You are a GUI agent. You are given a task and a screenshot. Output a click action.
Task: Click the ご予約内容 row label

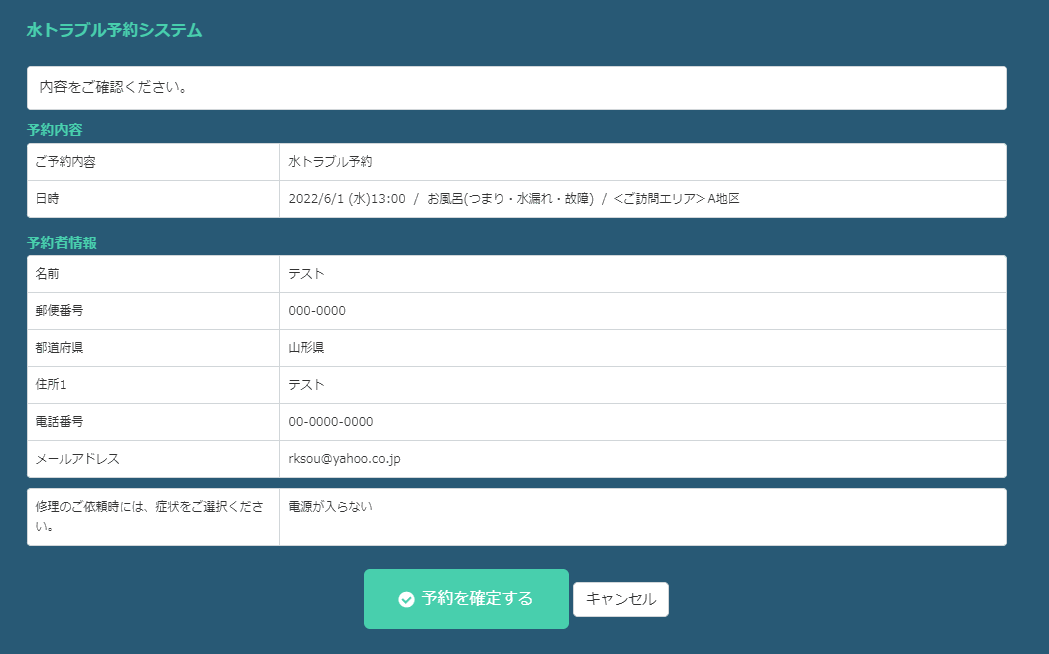65,161
